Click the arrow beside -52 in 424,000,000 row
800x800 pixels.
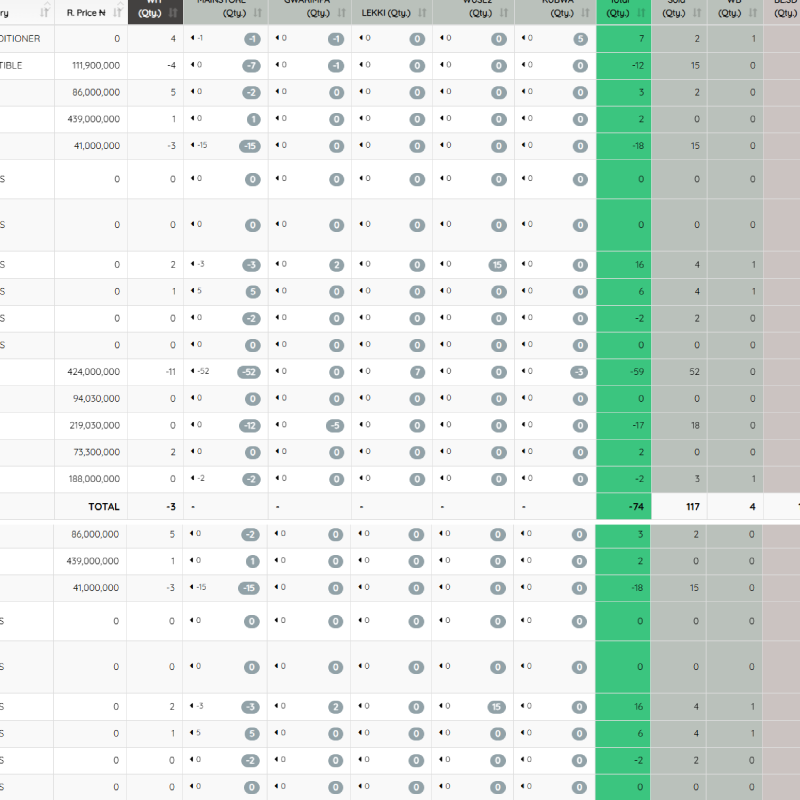pyautogui.click(x=193, y=371)
